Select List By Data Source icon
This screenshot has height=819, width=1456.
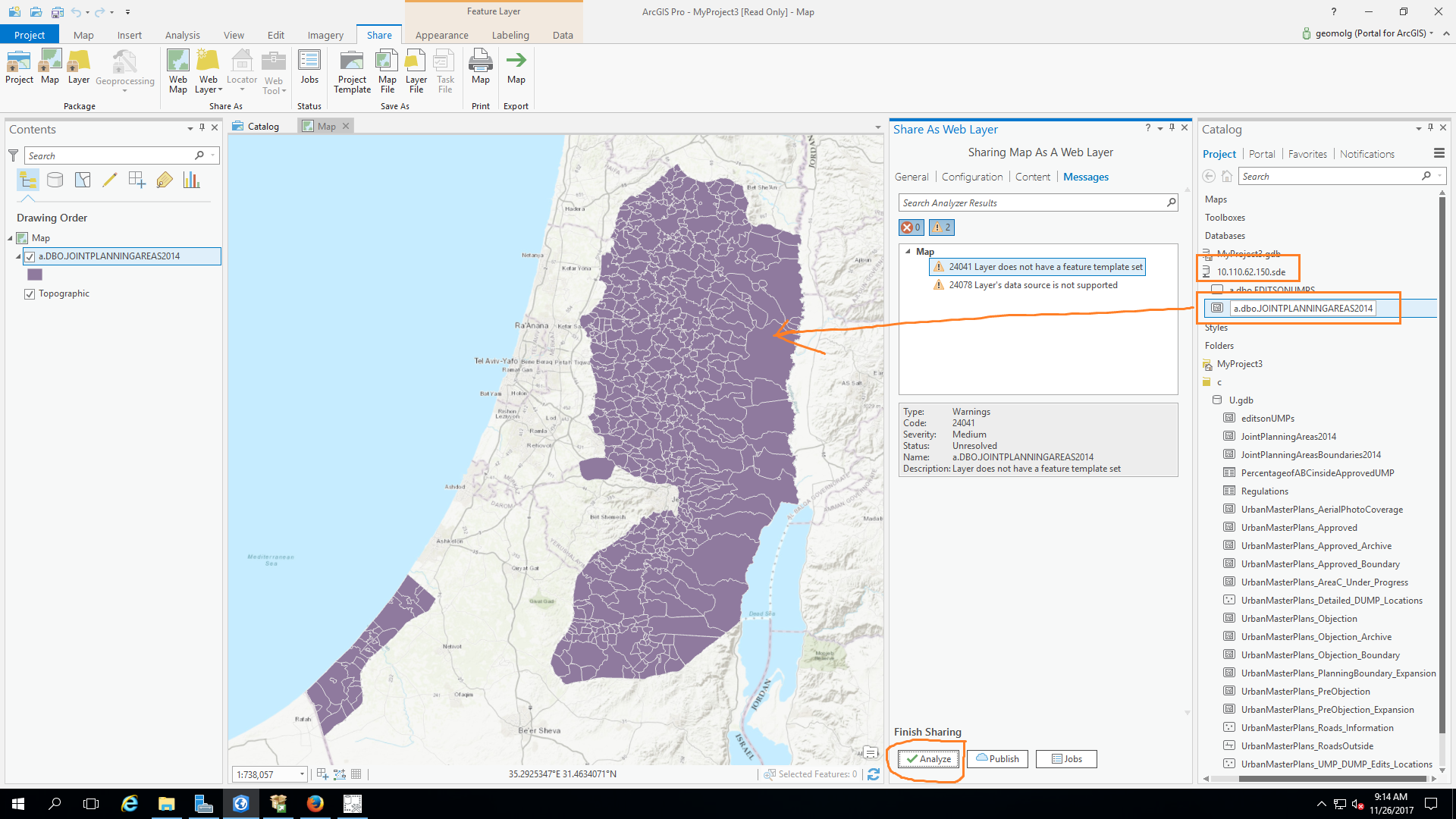click(55, 180)
